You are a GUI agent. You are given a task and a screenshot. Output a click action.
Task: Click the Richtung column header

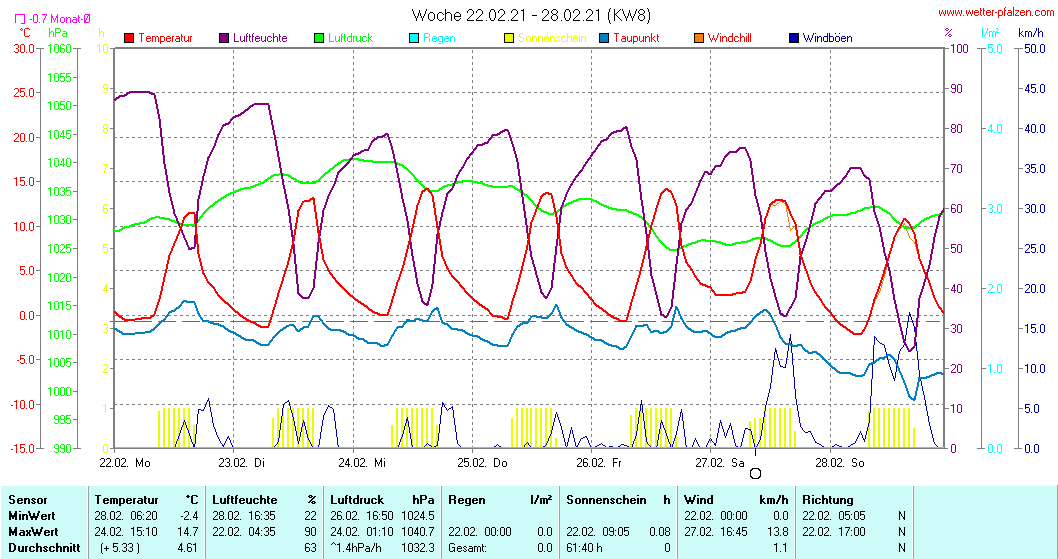click(828, 500)
